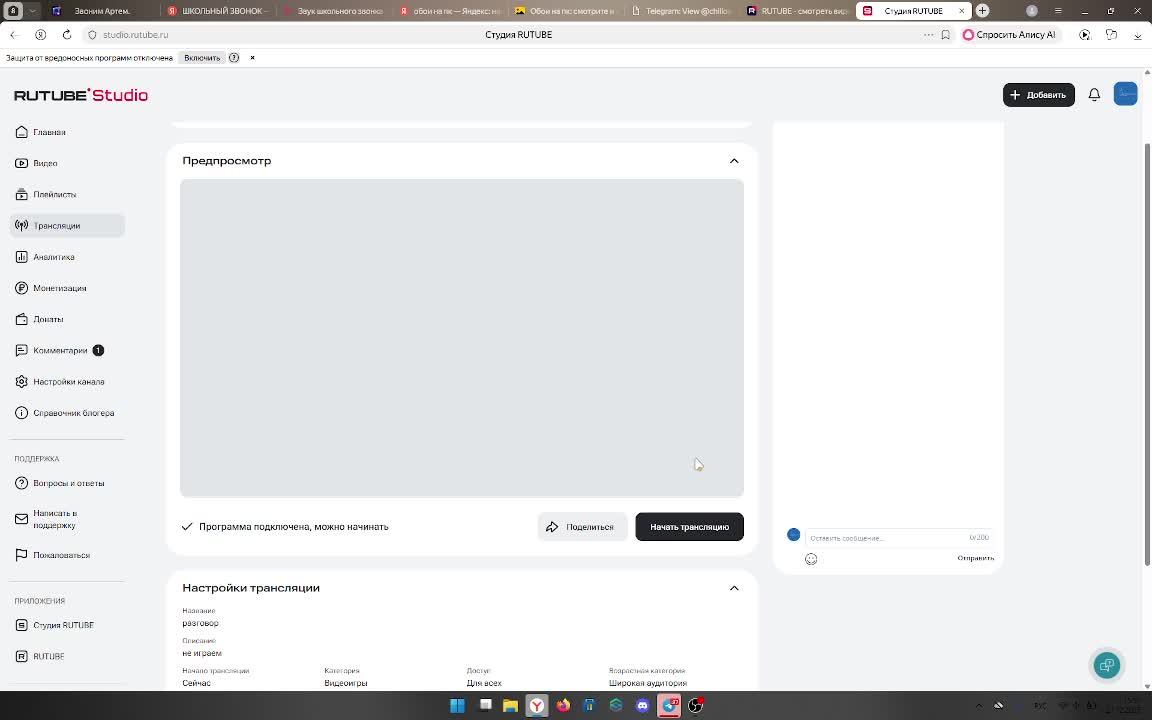Click the description text не играем

(x=202, y=653)
